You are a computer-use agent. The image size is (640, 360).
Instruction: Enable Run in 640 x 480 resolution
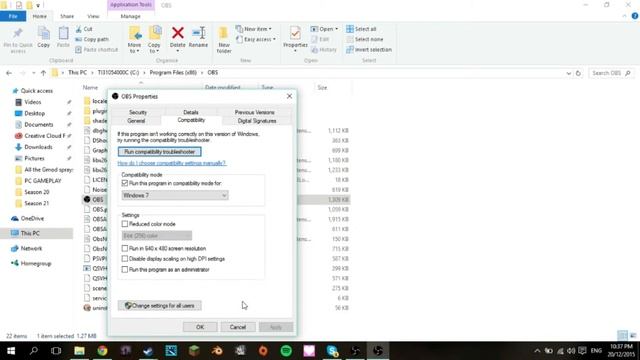(125, 248)
